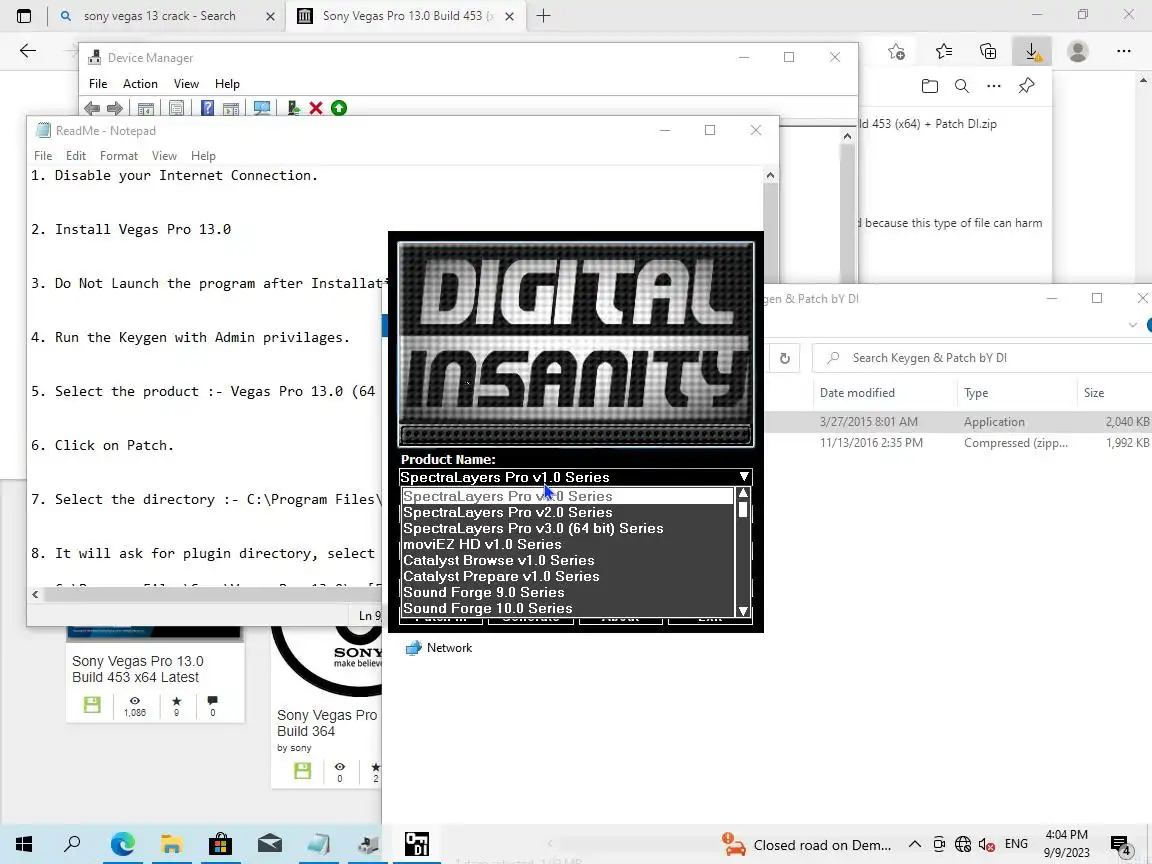Click the muted volume tray icon
Screen dimensions: 1152x864
click(987, 845)
